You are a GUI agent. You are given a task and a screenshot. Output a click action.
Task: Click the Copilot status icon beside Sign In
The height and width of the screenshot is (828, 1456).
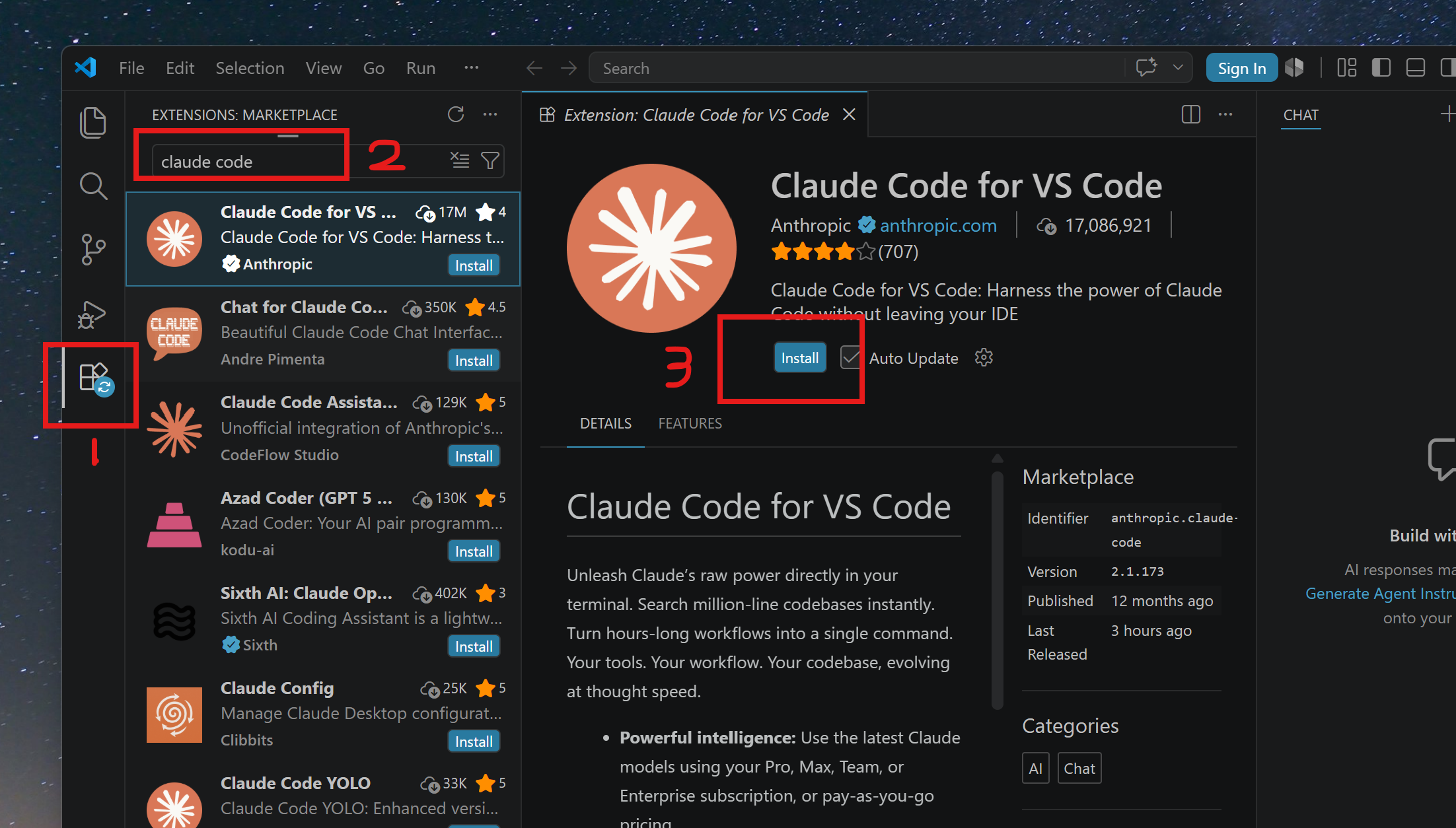(x=1295, y=67)
